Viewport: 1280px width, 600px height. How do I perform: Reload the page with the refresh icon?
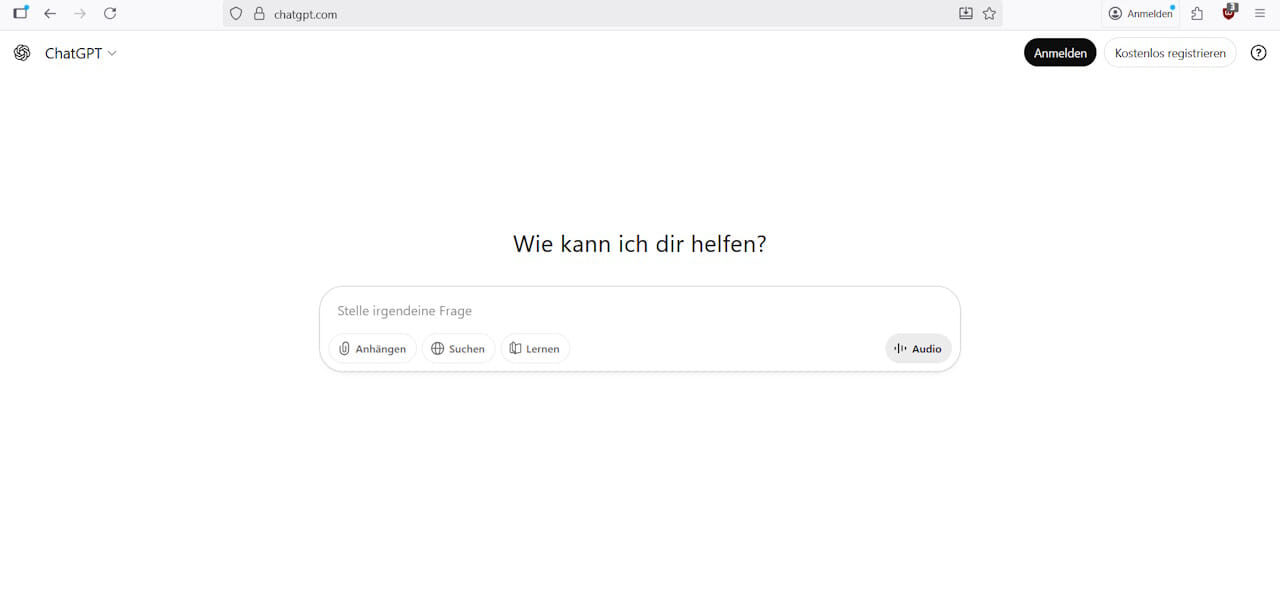(x=110, y=13)
